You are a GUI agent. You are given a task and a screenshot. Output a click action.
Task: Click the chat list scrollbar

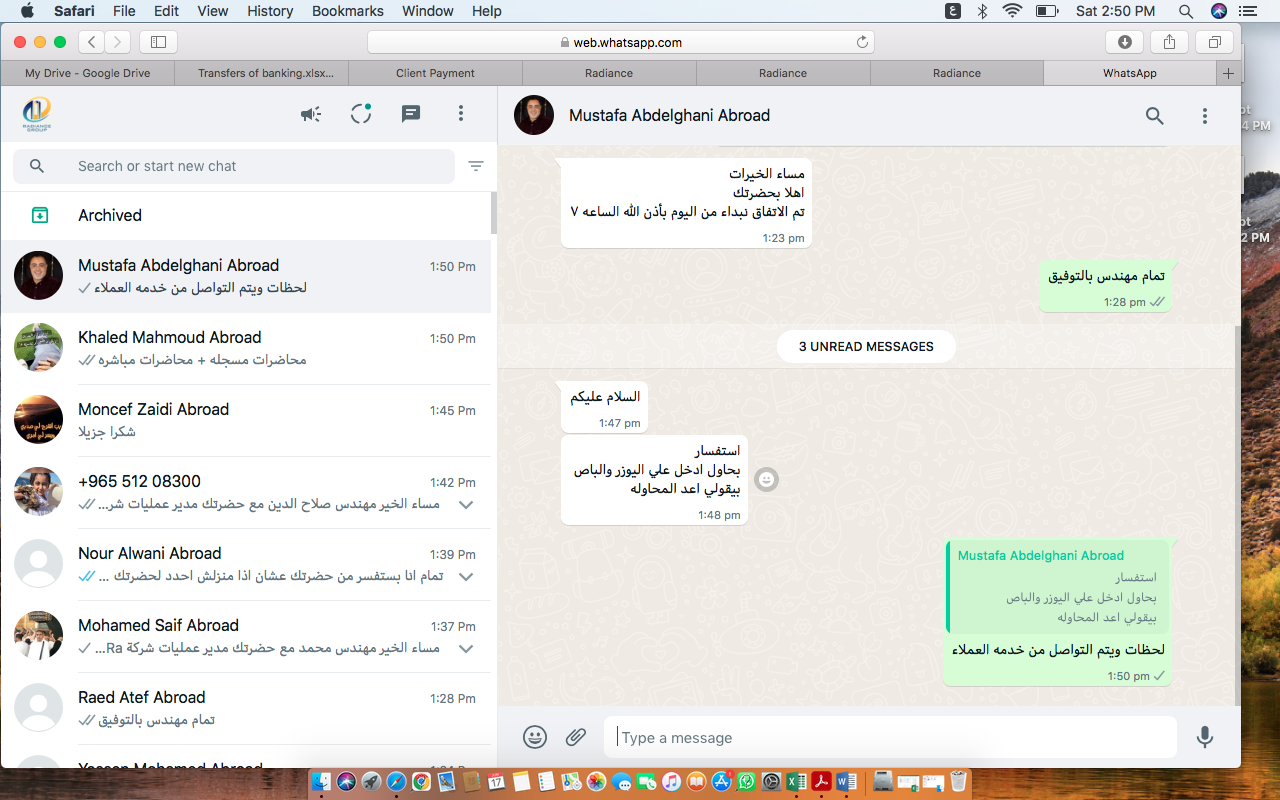[494, 212]
